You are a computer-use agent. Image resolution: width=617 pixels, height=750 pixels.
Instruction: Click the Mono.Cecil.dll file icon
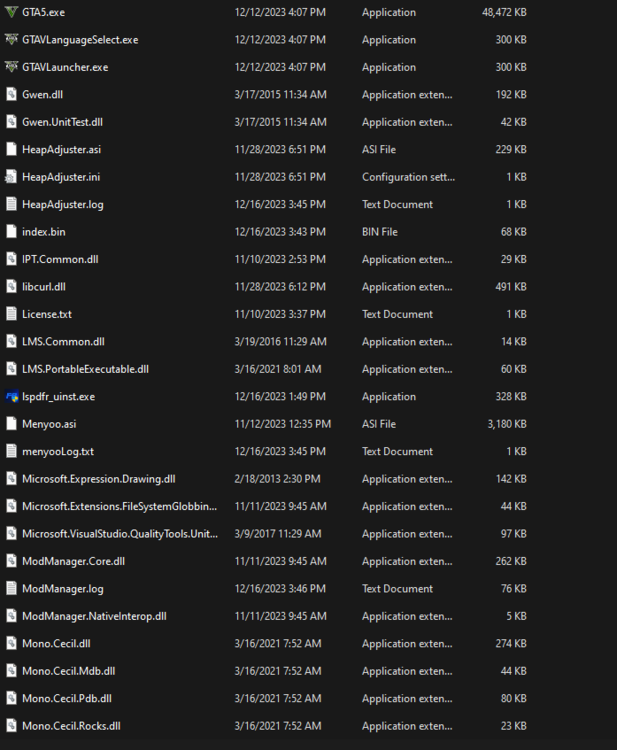(x=11, y=643)
